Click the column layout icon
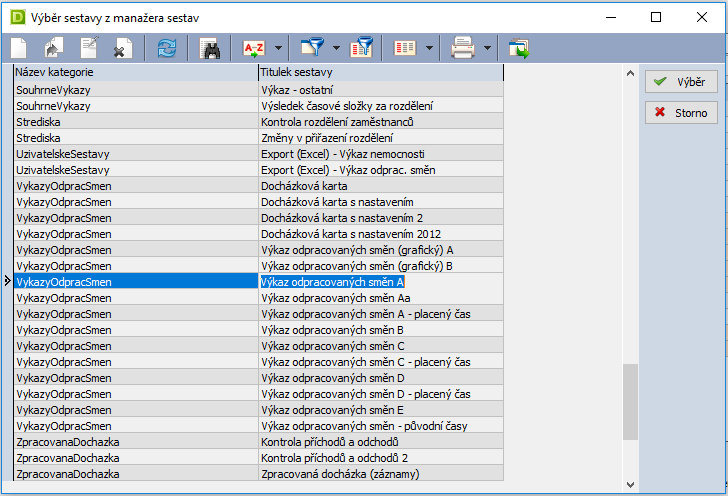 pos(405,48)
